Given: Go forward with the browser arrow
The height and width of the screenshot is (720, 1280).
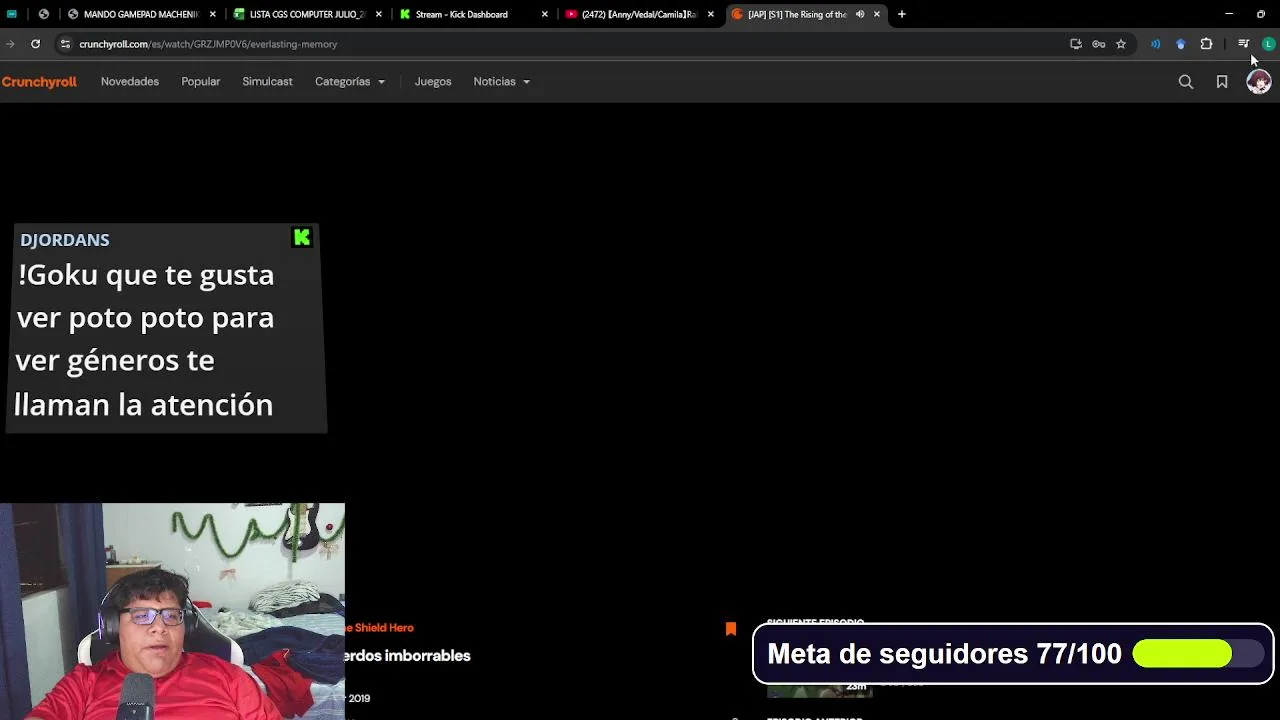Looking at the screenshot, I should (10, 44).
